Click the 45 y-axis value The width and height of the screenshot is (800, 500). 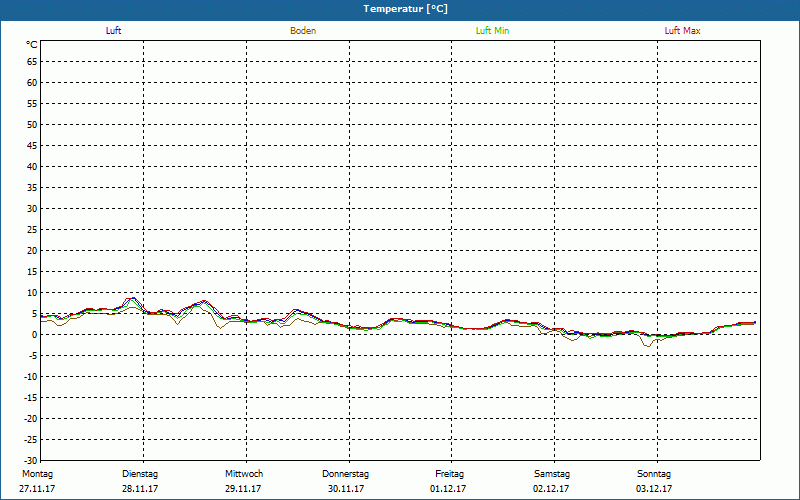[32, 145]
